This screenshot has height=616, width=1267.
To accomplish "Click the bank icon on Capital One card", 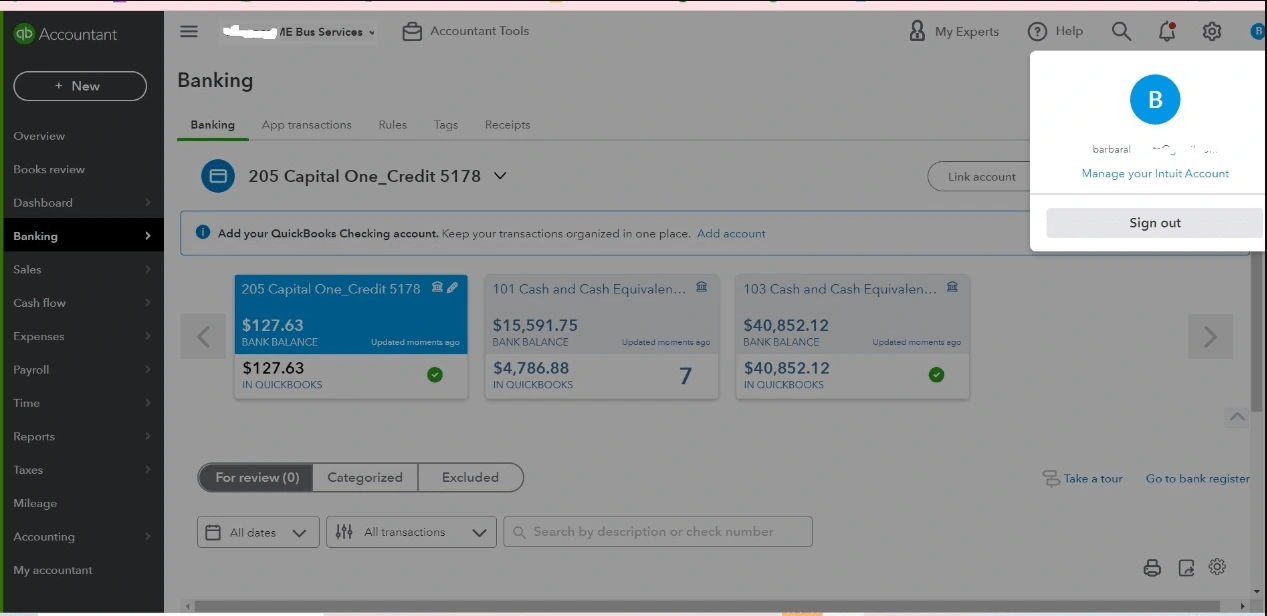I will click(437, 288).
